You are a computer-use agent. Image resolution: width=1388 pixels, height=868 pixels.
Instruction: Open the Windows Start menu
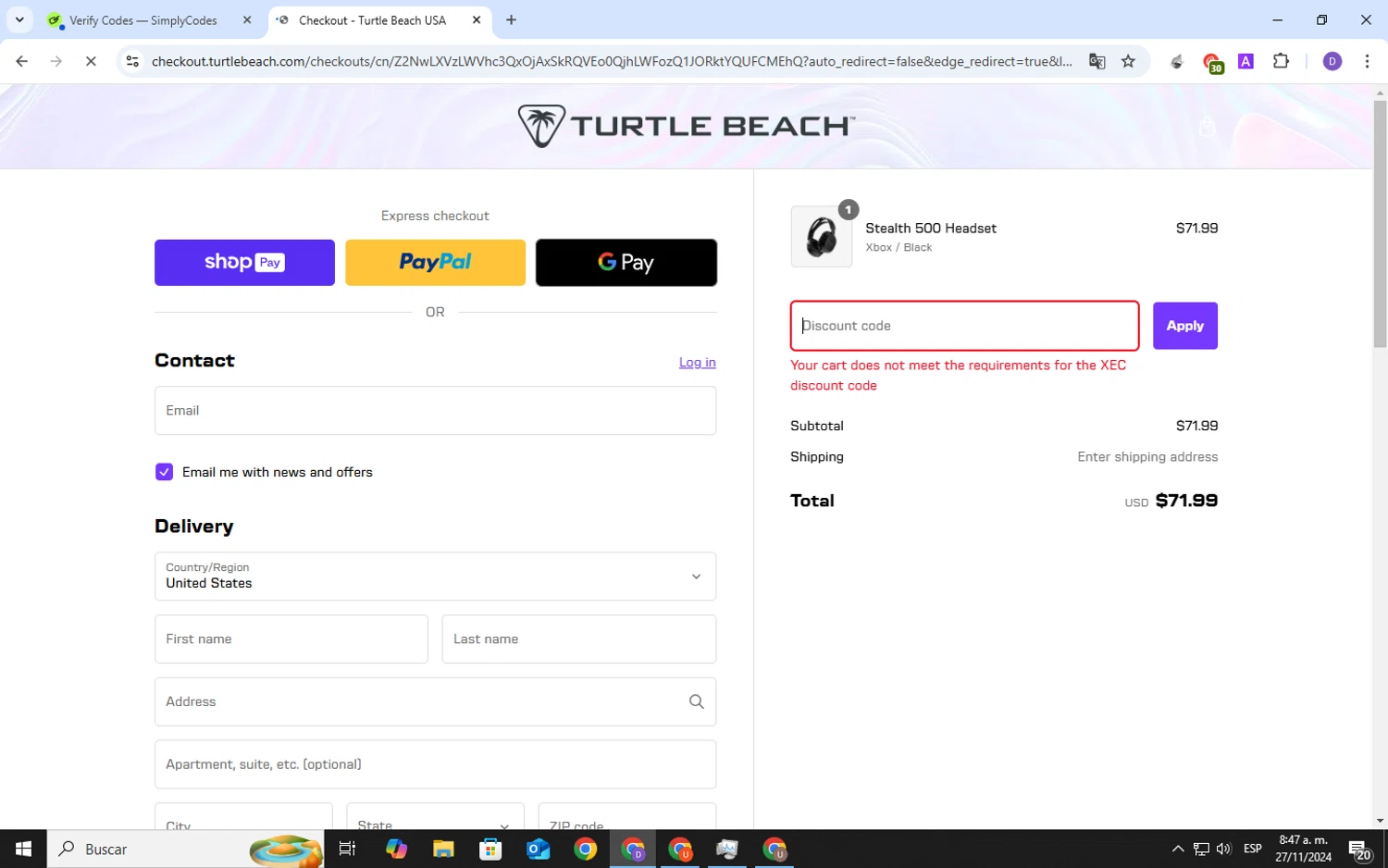point(23,849)
